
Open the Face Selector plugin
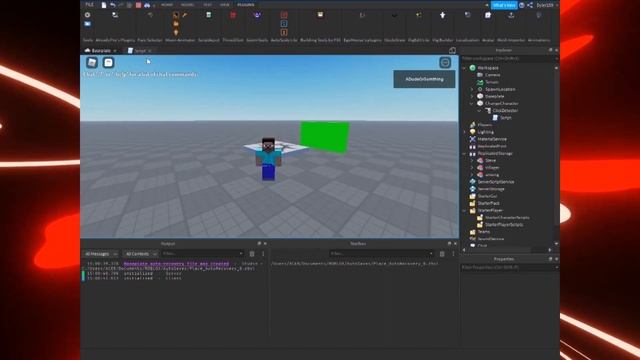pyautogui.click(x=150, y=15)
